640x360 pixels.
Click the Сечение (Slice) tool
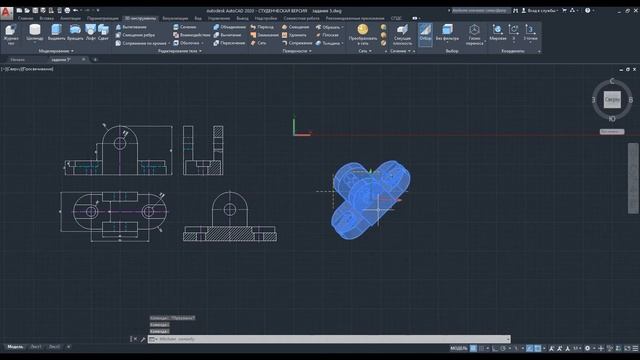pos(184,27)
